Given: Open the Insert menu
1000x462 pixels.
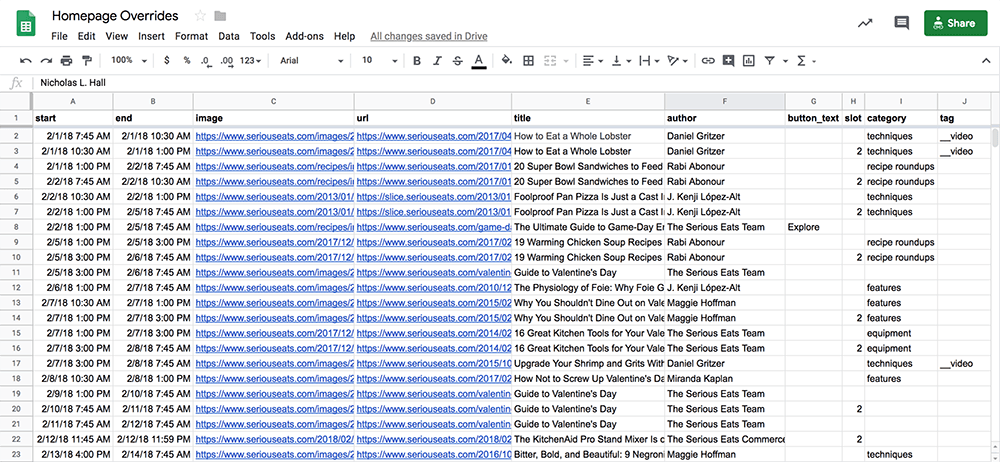Looking at the screenshot, I should tap(151, 36).
